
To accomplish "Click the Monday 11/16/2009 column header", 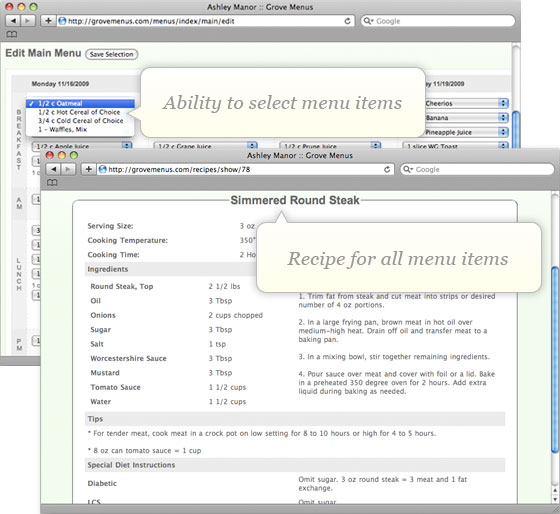I will click(60, 84).
